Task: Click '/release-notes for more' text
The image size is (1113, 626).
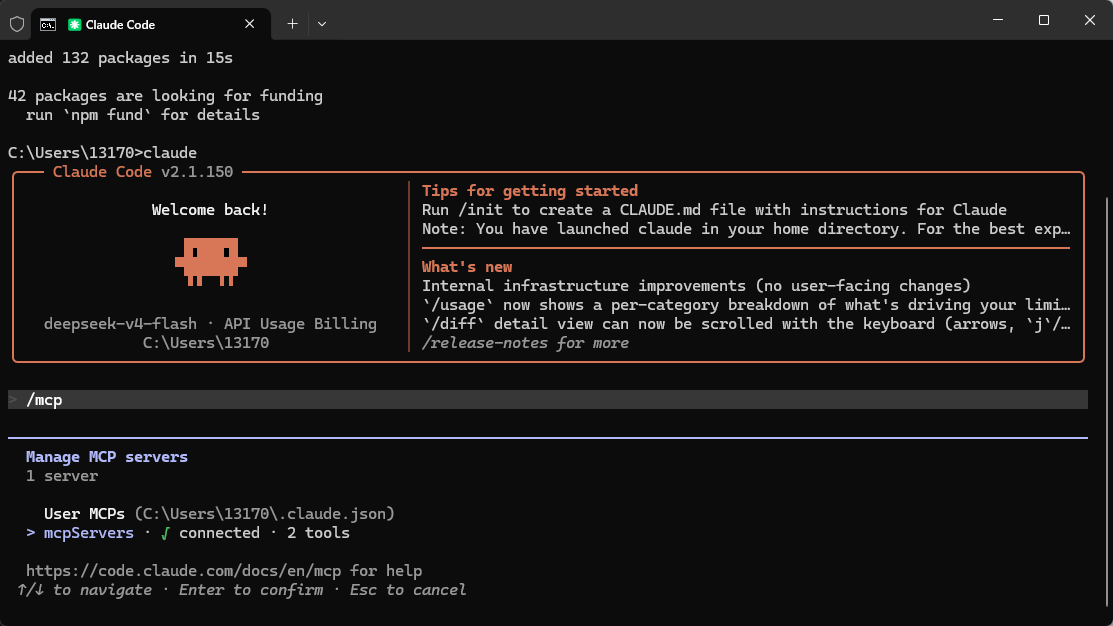Action: 525,343
